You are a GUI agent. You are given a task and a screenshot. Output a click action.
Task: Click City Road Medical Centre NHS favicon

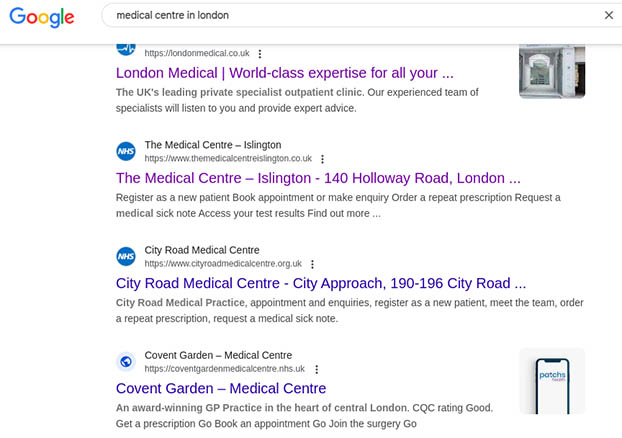click(126, 256)
